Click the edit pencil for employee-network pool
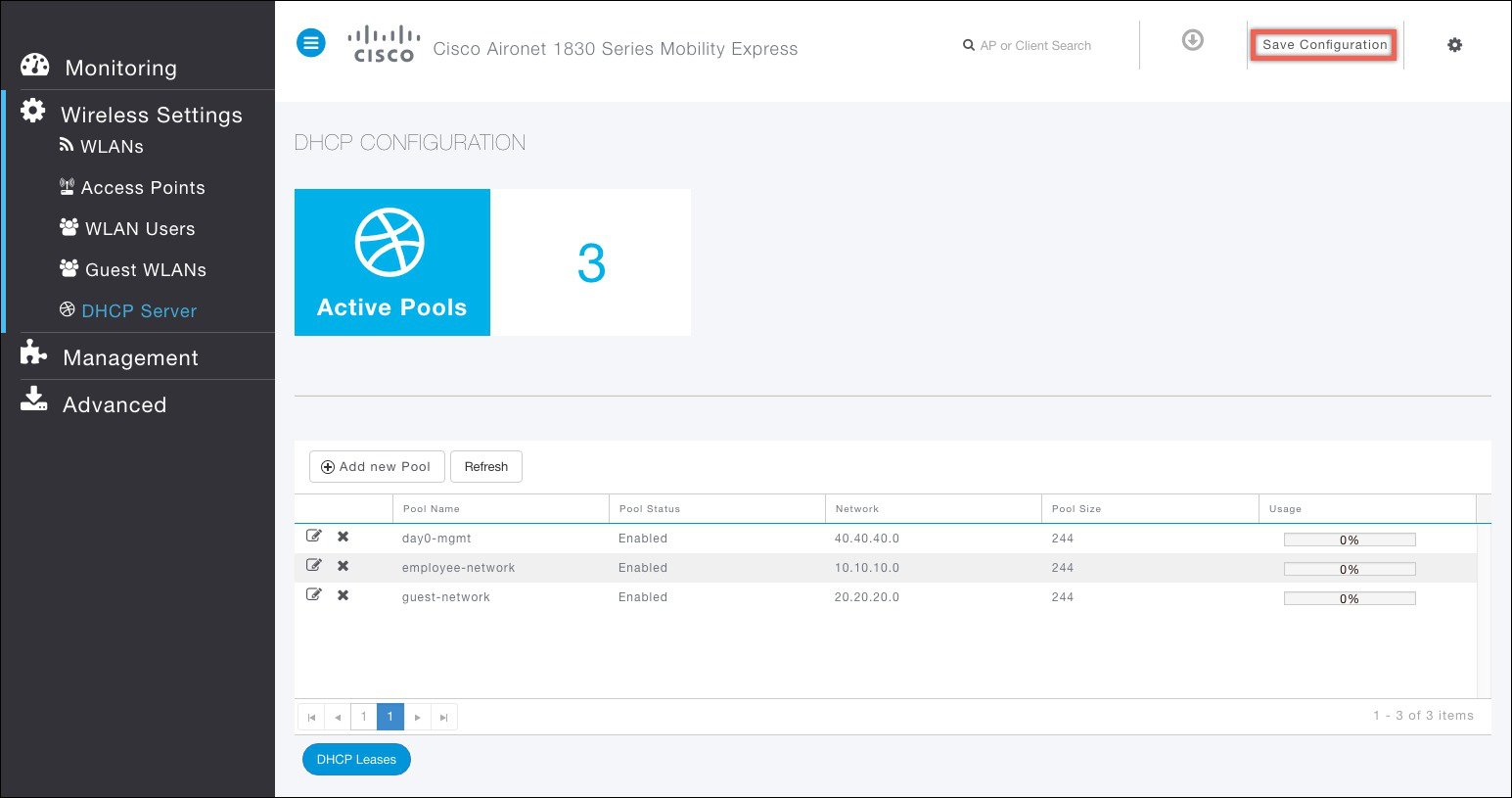This screenshot has width=1512, height=798. click(314, 564)
